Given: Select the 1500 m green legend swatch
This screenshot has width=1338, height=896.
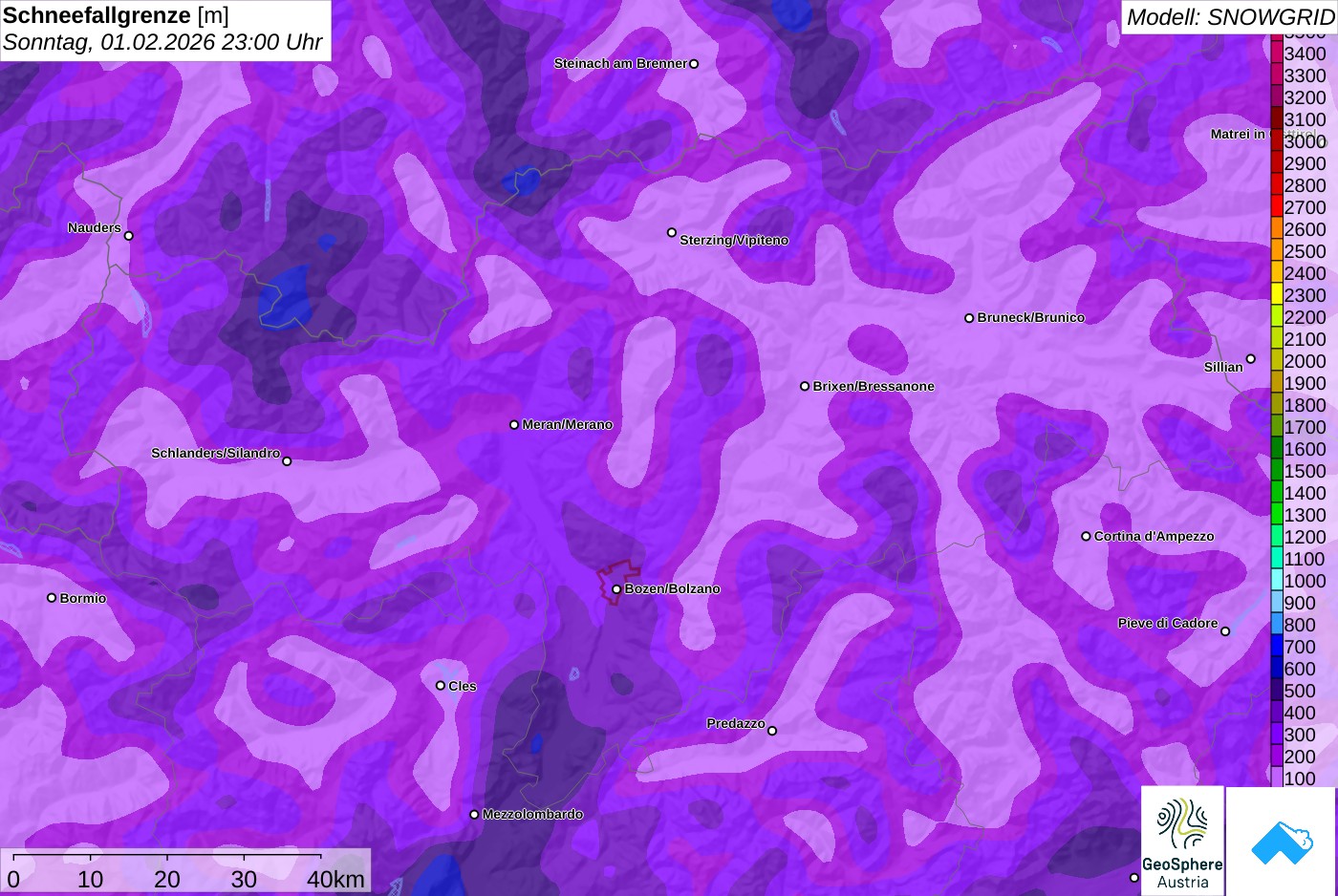Looking at the screenshot, I should (1277, 471).
